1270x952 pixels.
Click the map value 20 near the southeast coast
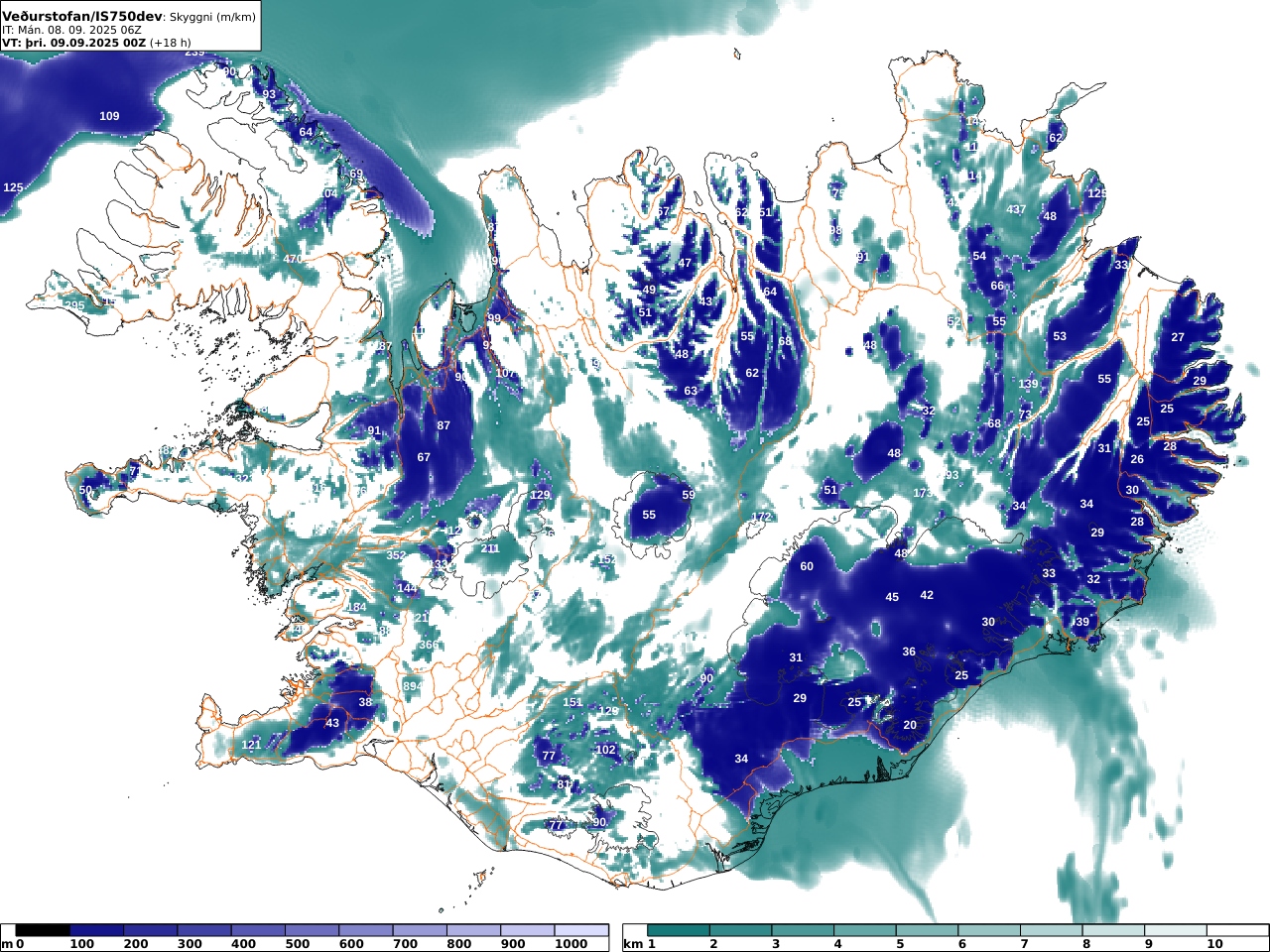click(x=910, y=725)
